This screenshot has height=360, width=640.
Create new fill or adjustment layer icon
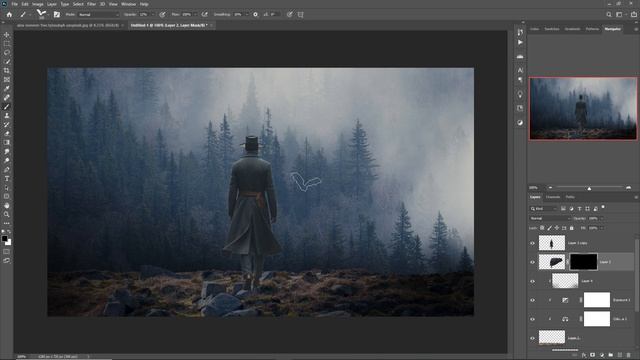coord(602,356)
